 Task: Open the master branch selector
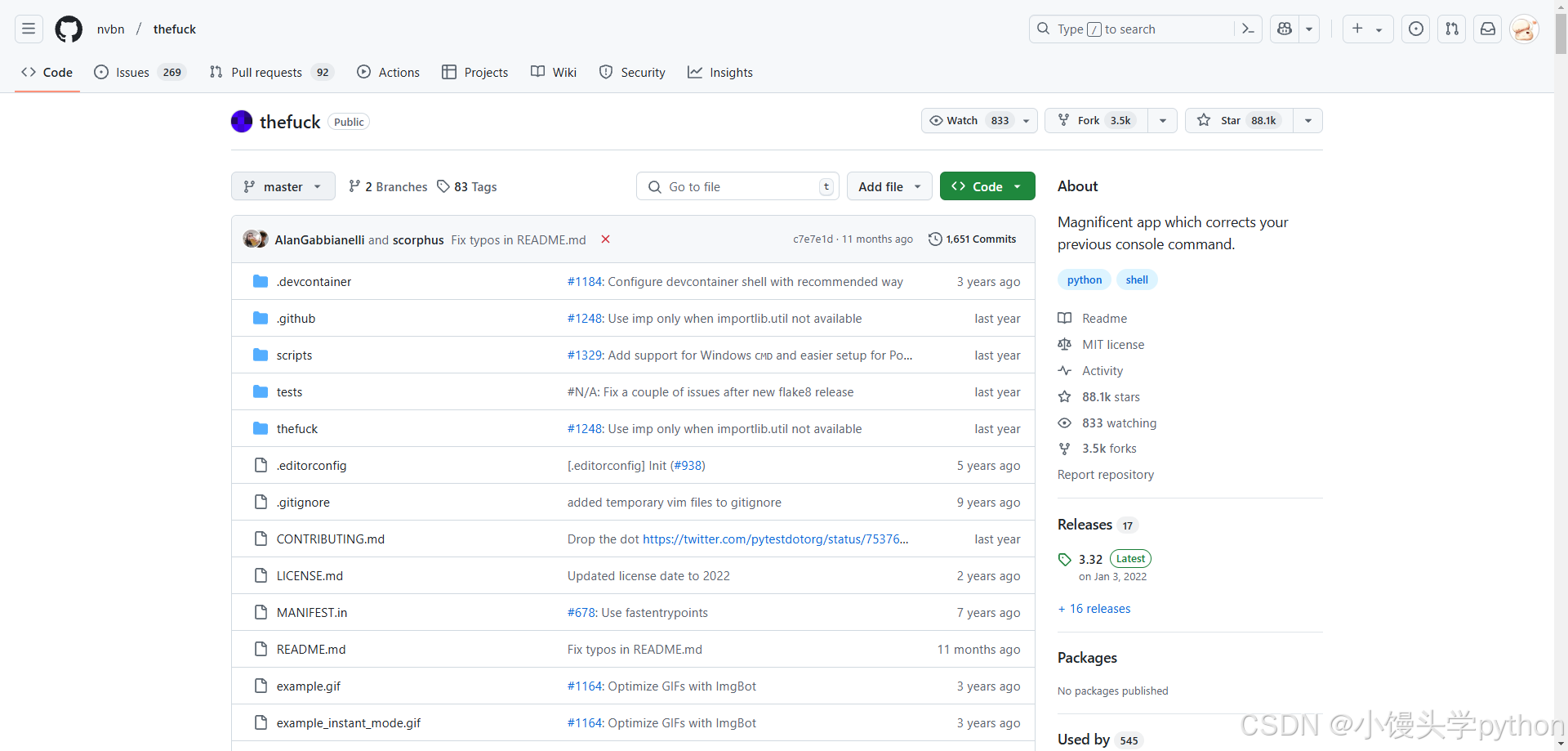[283, 186]
